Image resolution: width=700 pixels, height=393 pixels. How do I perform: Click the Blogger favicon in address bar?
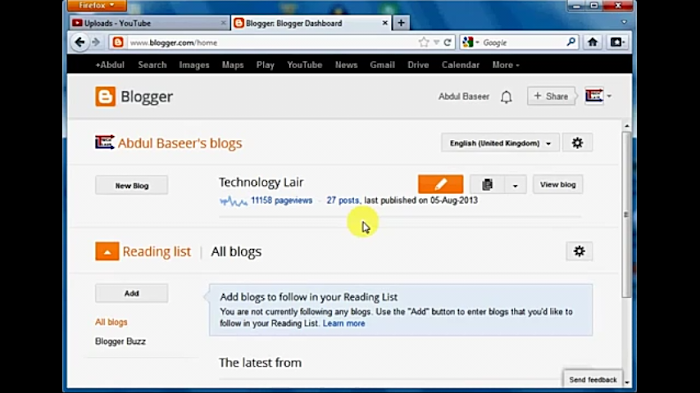[118, 42]
